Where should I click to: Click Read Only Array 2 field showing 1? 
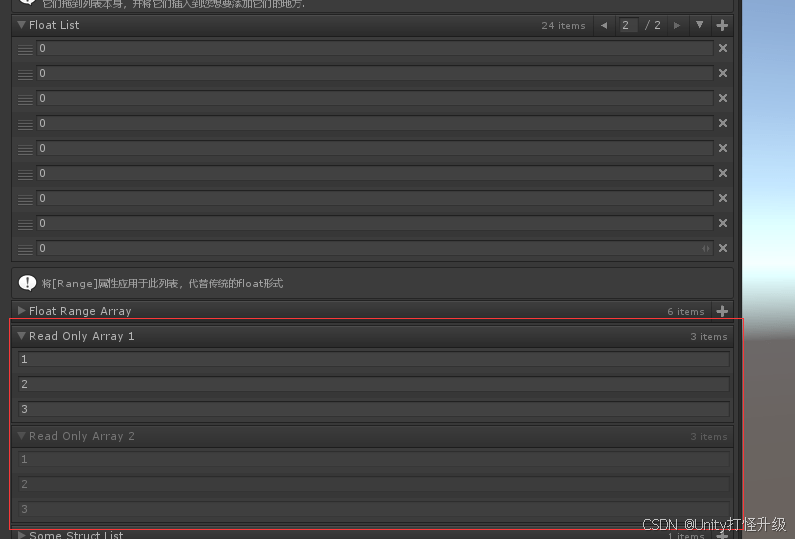[374, 459]
